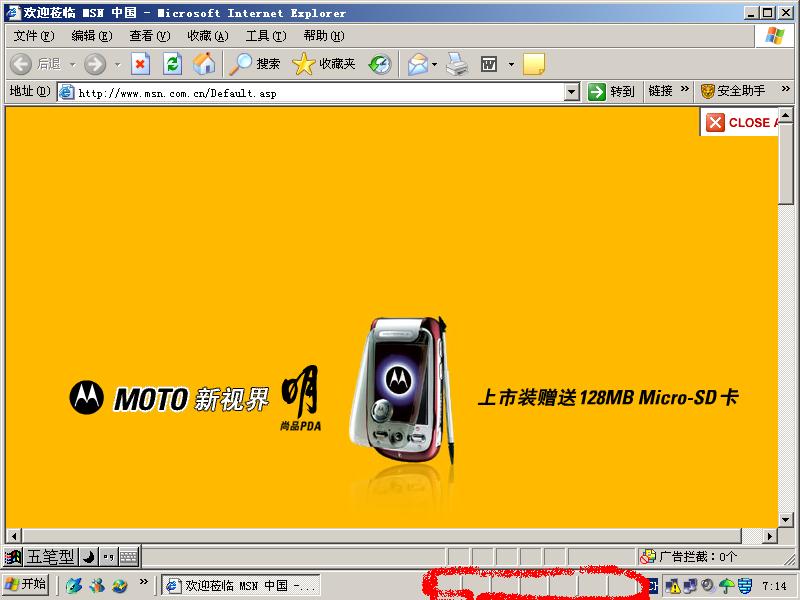
Task: Expand the Back button history dropdown
Action: [72, 65]
